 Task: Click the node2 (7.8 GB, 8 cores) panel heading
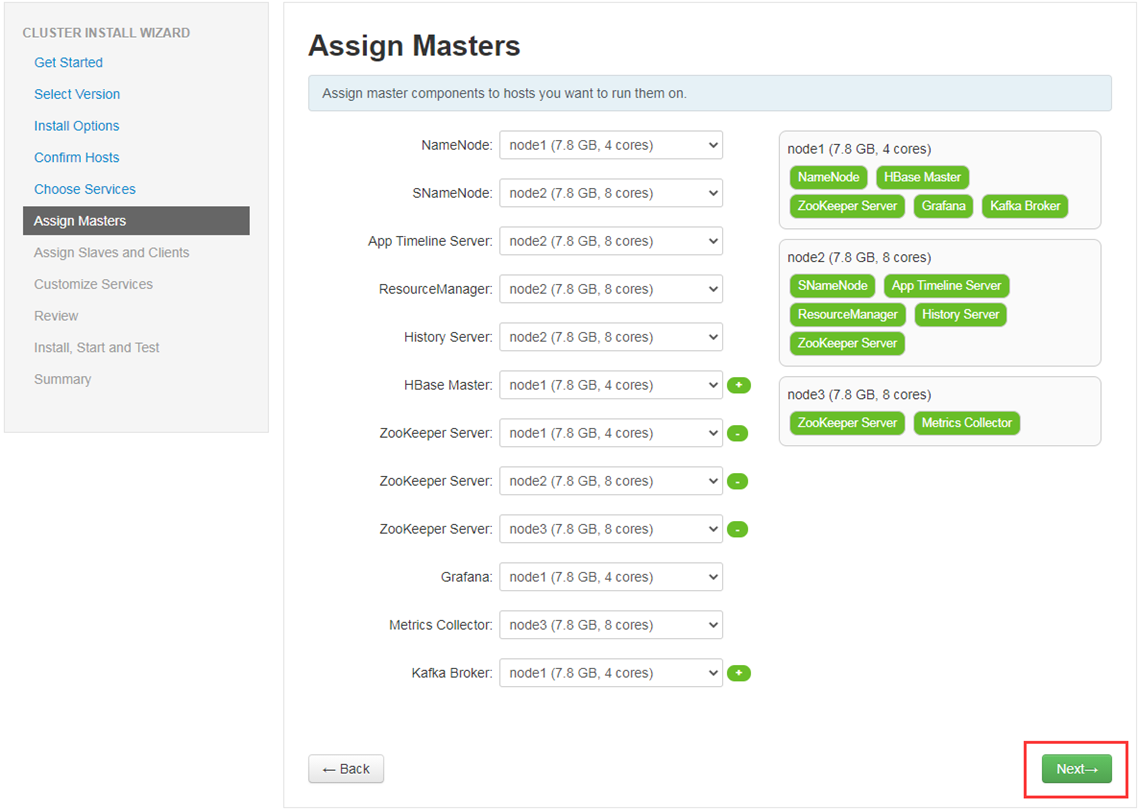pos(859,258)
